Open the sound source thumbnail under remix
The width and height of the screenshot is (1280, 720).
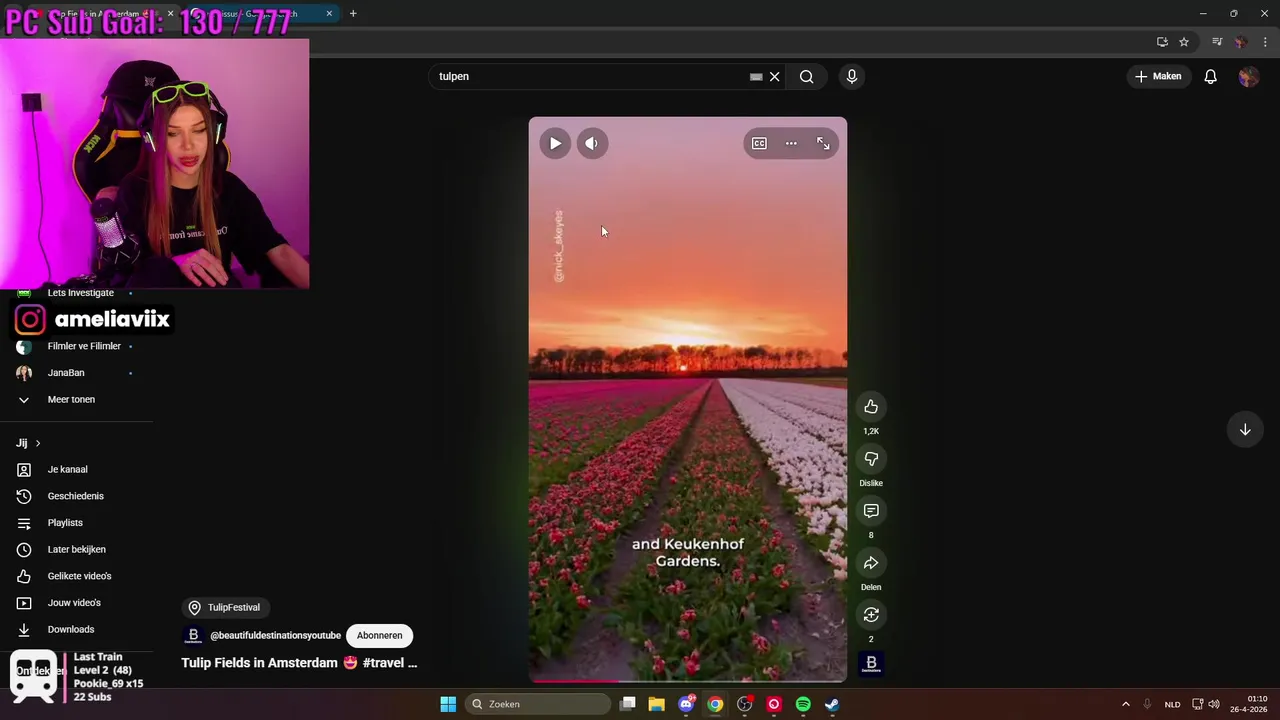tap(871, 663)
